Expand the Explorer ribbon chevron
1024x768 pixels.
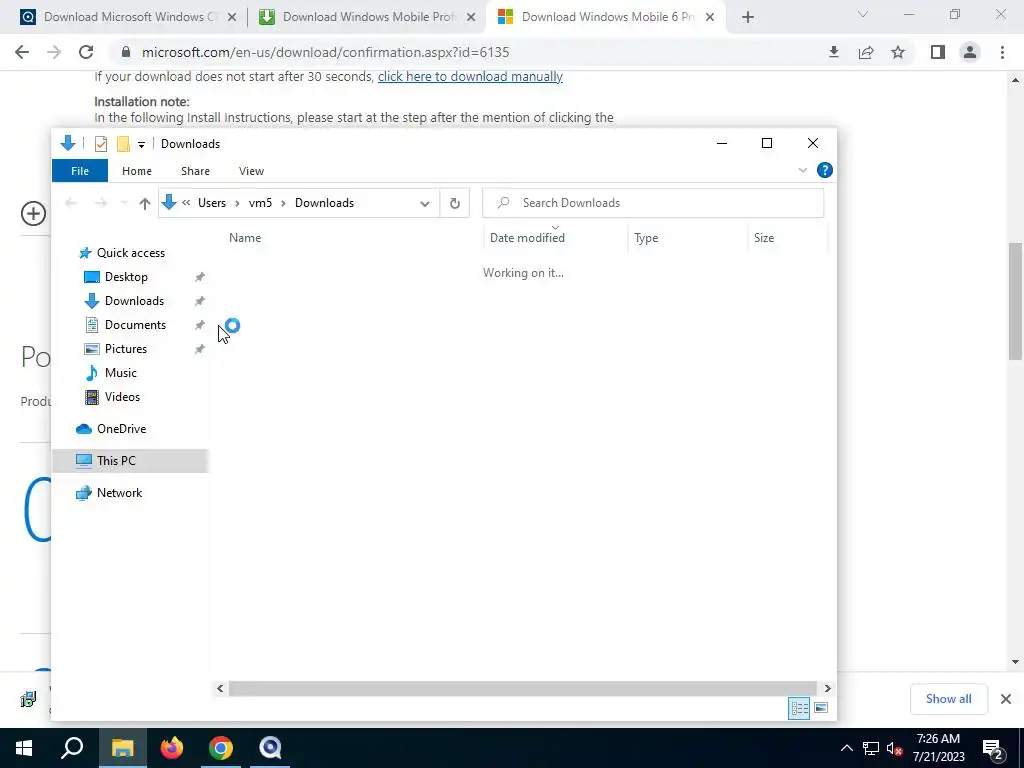[x=803, y=170]
